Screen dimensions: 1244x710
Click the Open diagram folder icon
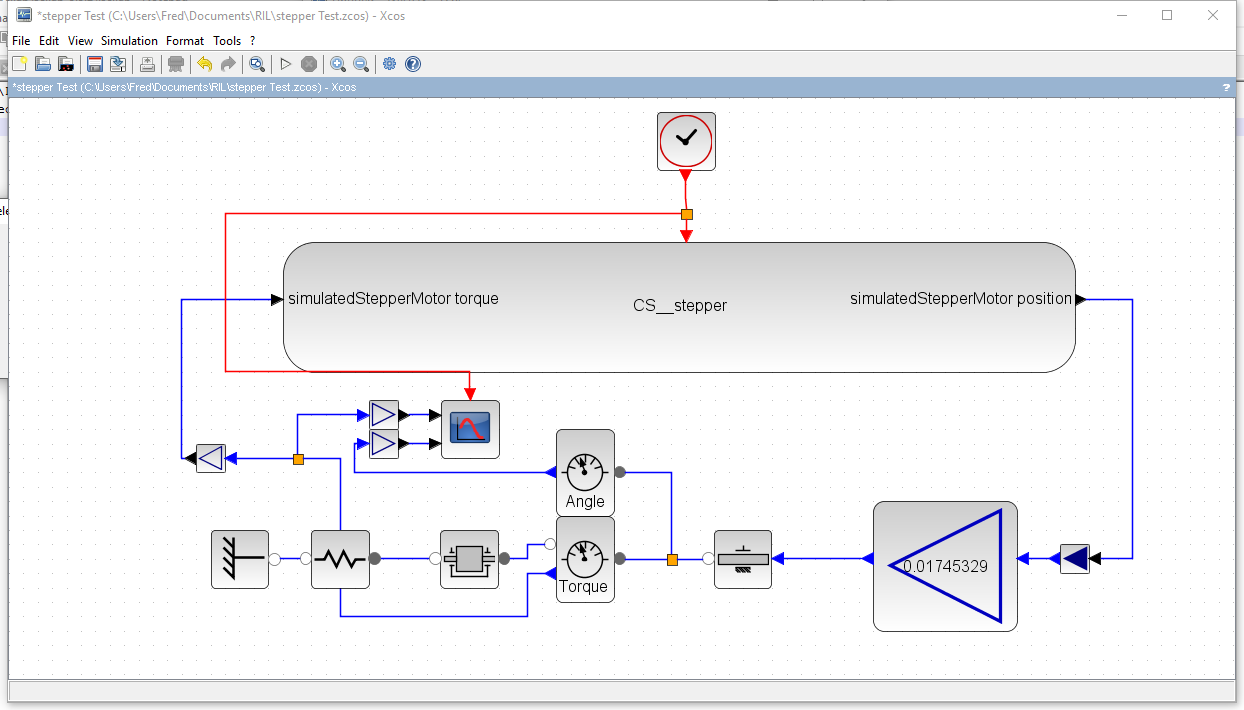click(x=43, y=64)
